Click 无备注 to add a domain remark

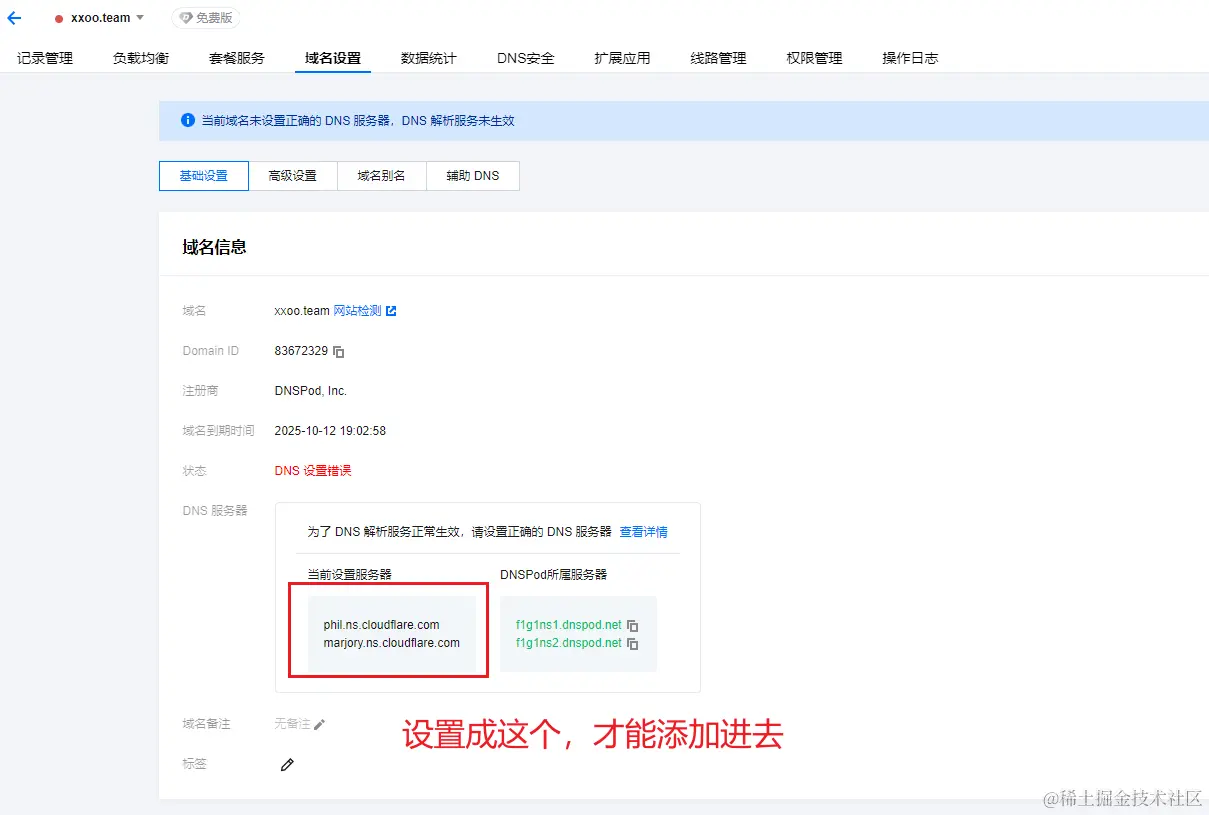295,723
